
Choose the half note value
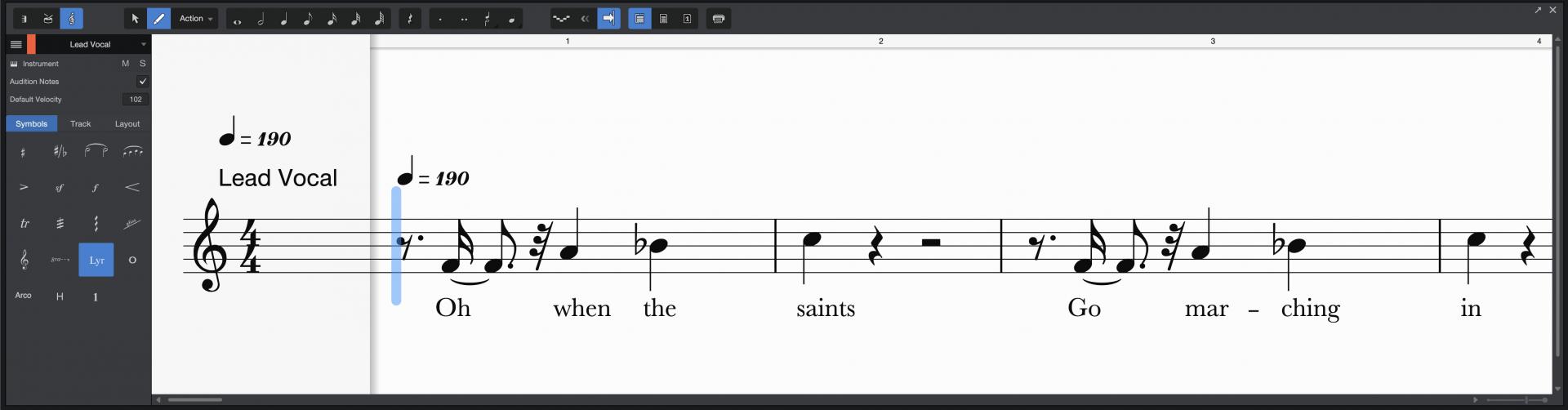261,19
